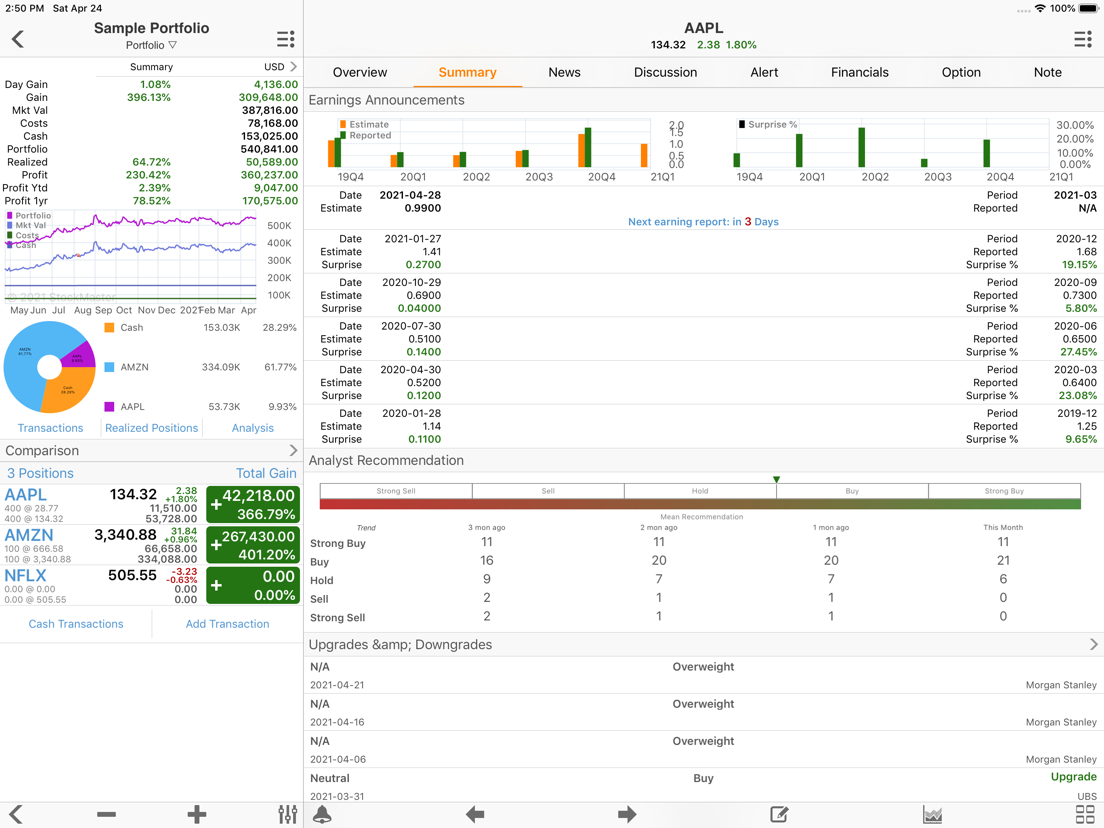Switch to the Alert tab

tap(764, 73)
